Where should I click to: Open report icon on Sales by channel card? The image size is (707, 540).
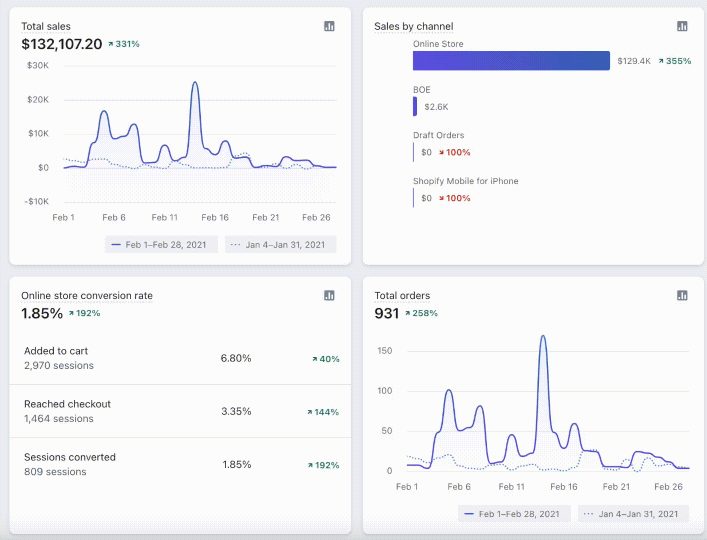[x=682, y=26]
